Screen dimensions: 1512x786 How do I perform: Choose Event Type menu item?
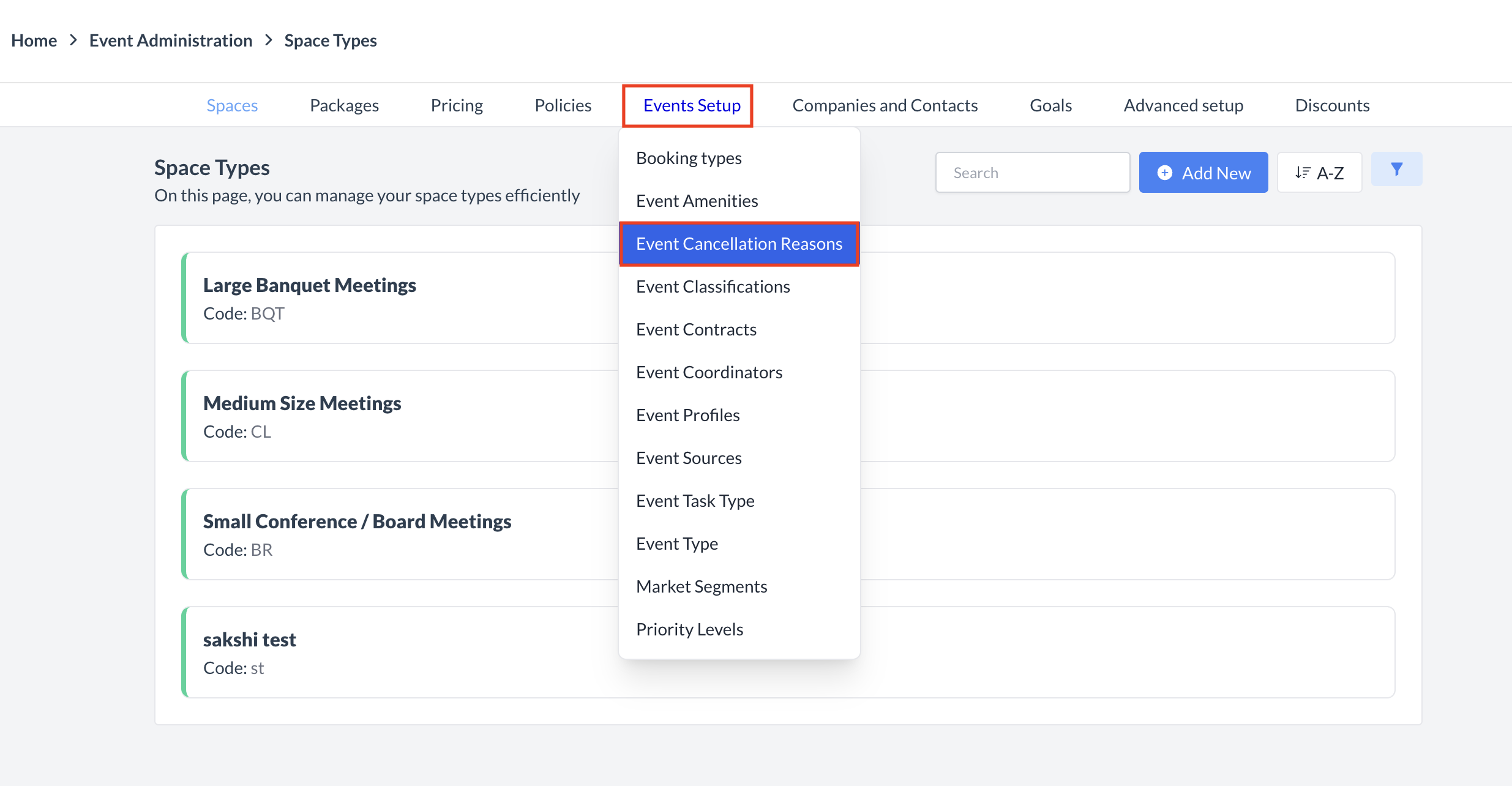pos(739,544)
